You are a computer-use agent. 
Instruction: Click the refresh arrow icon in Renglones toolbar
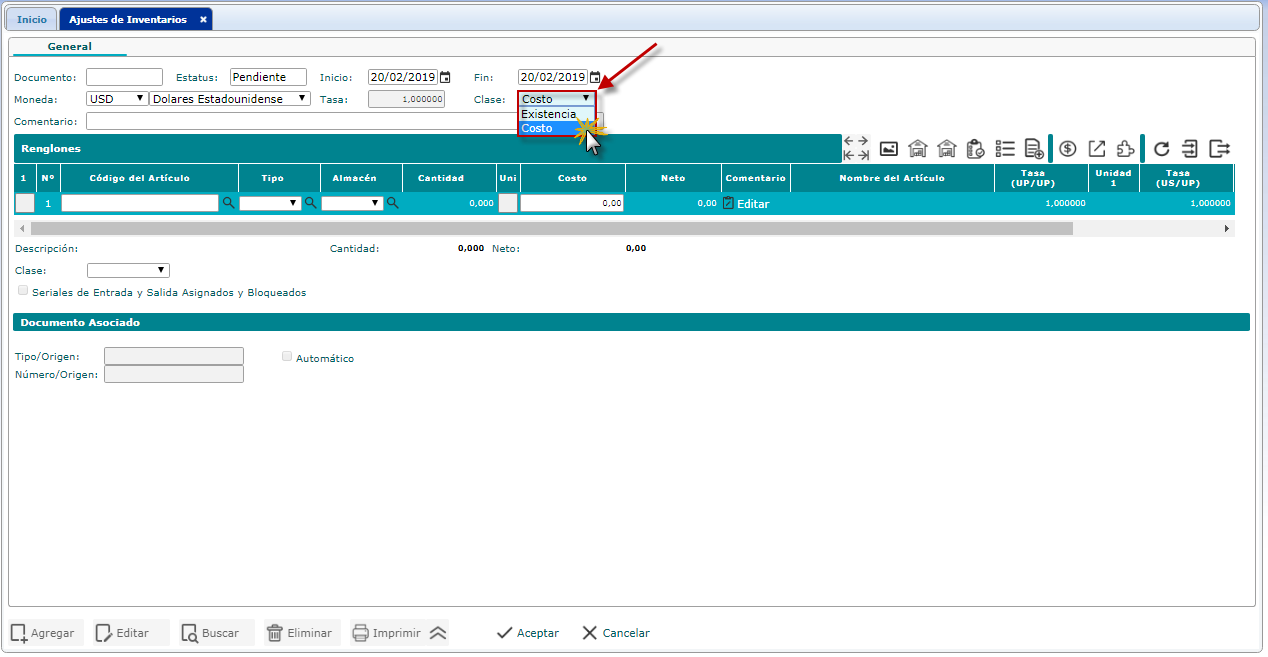tap(1161, 149)
